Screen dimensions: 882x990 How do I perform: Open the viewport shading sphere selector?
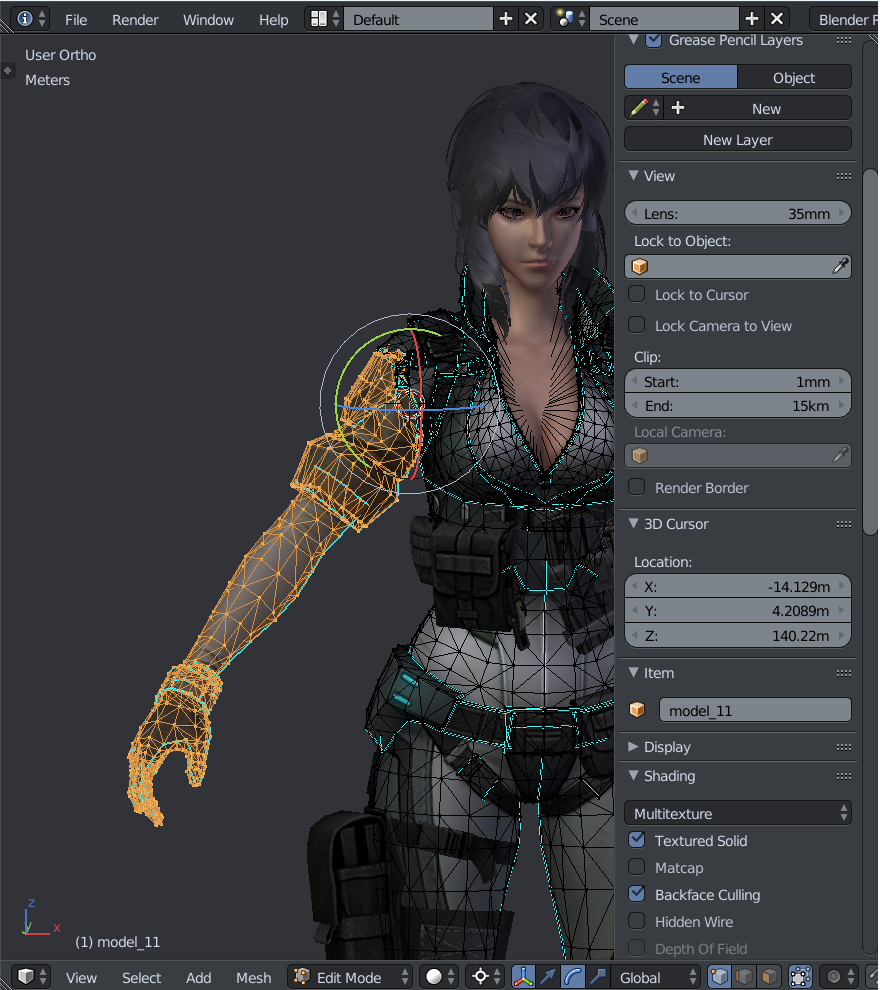pyautogui.click(x=439, y=977)
